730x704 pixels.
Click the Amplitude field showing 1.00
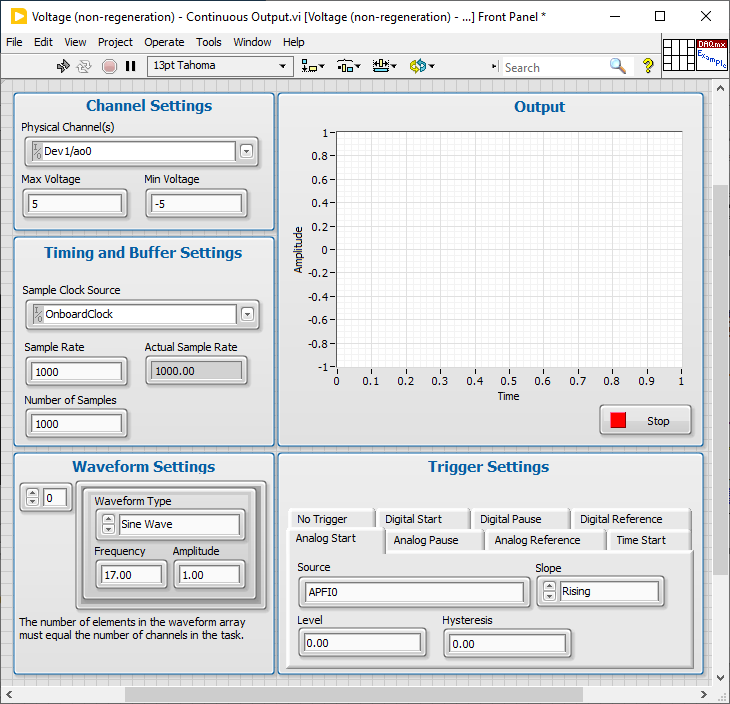(x=209, y=575)
